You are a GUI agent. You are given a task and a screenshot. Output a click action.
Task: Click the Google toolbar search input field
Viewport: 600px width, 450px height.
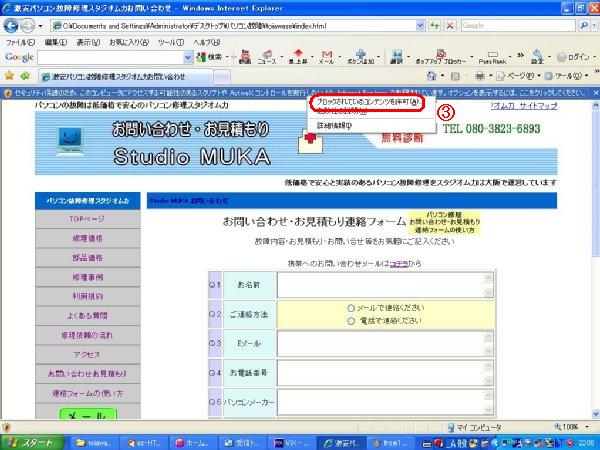[110, 57]
